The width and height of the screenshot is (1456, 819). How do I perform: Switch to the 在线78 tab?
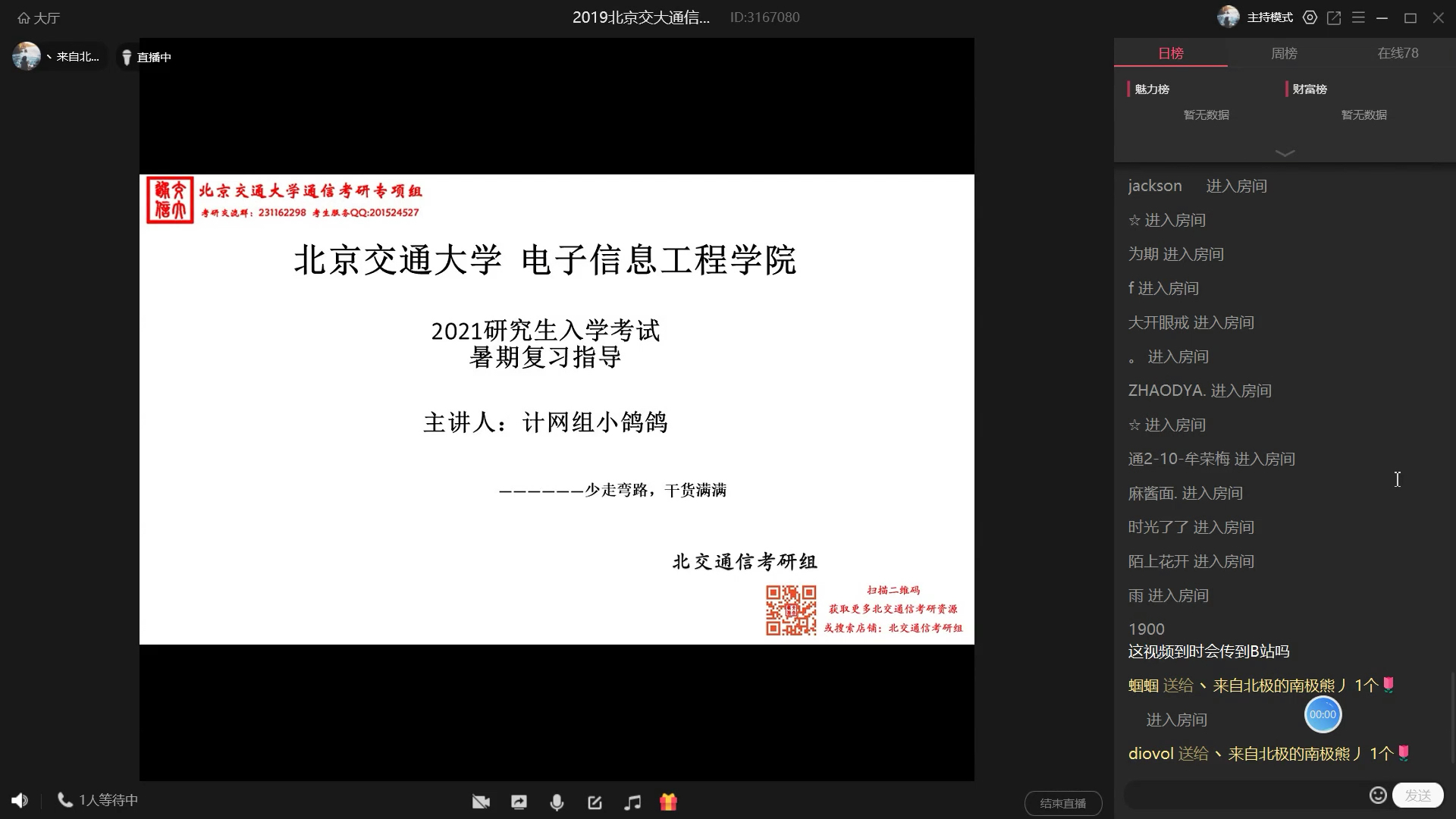point(1398,53)
